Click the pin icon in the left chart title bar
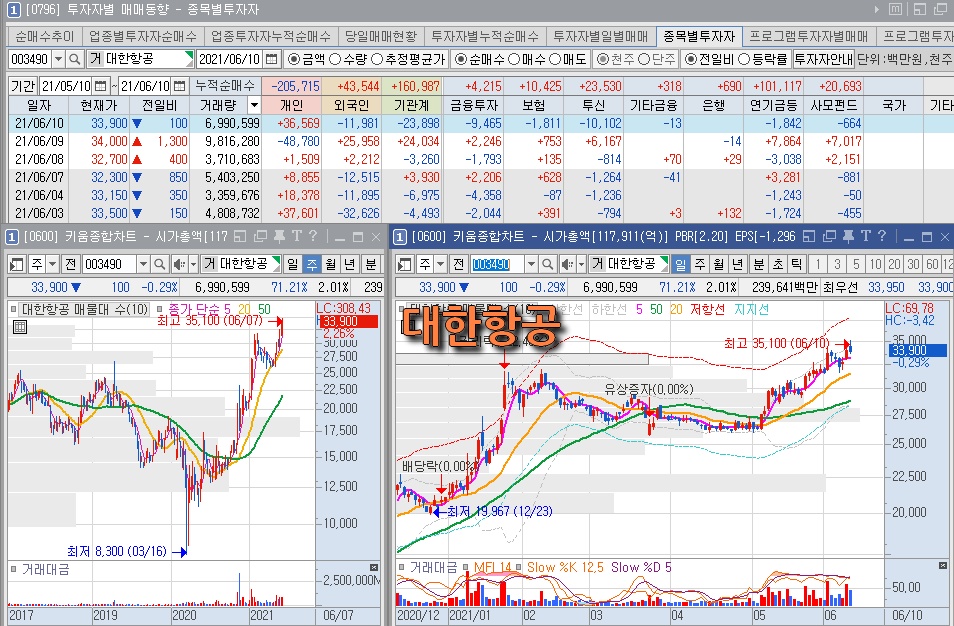 tap(279, 236)
